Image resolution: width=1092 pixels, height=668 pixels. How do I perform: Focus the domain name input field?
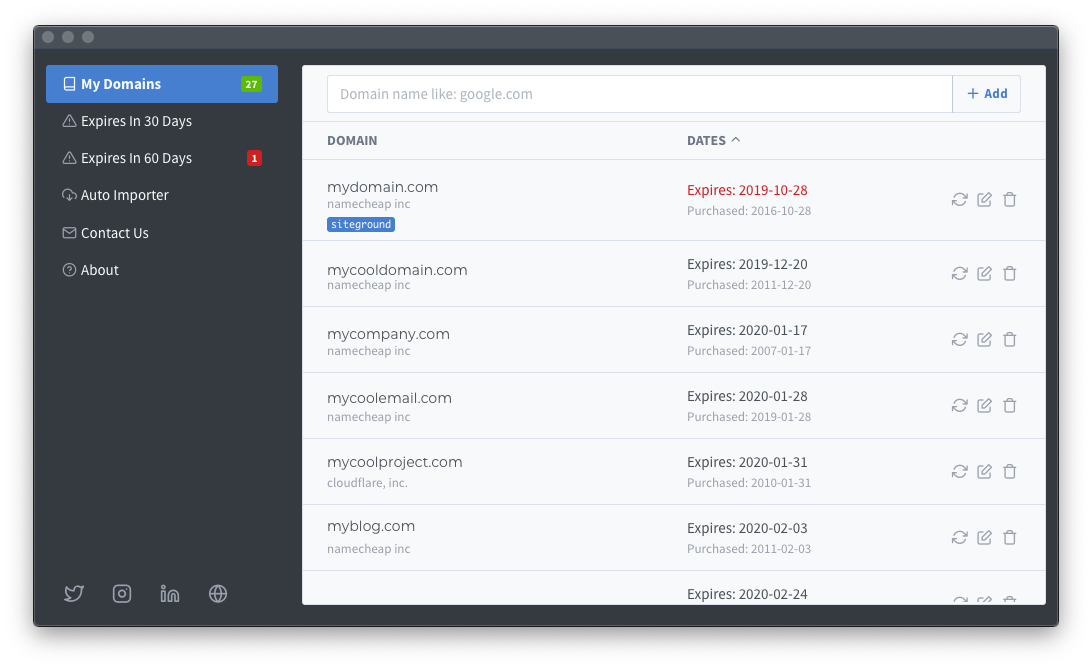pos(640,94)
